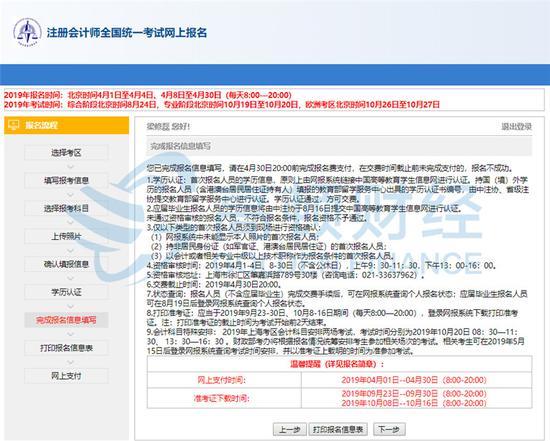The width and height of the screenshot is (550, 441).
Task: Click the monitor icon beside 报名流程
Action: (x=14, y=125)
